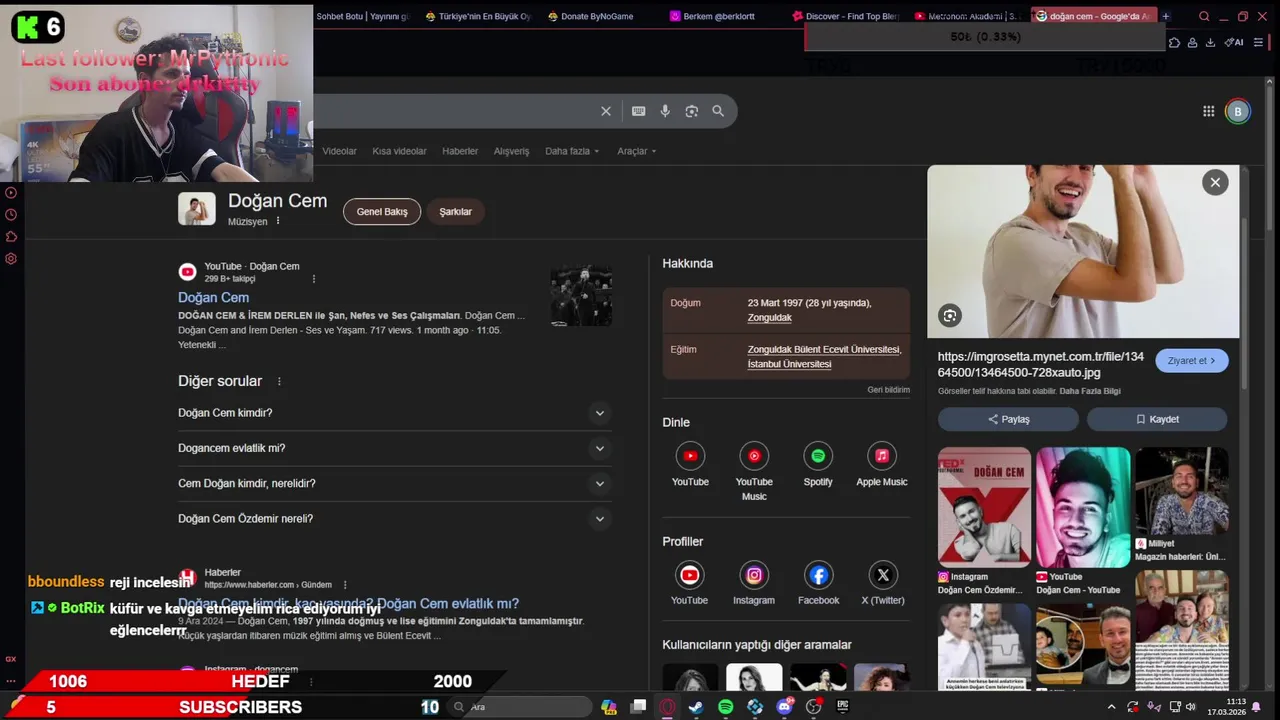Image resolution: width=1280 pixels, height=720 pixels.
Task: Expand 'Dogancem evlatlık mı?' question
Action: click(x=394, y=448)
